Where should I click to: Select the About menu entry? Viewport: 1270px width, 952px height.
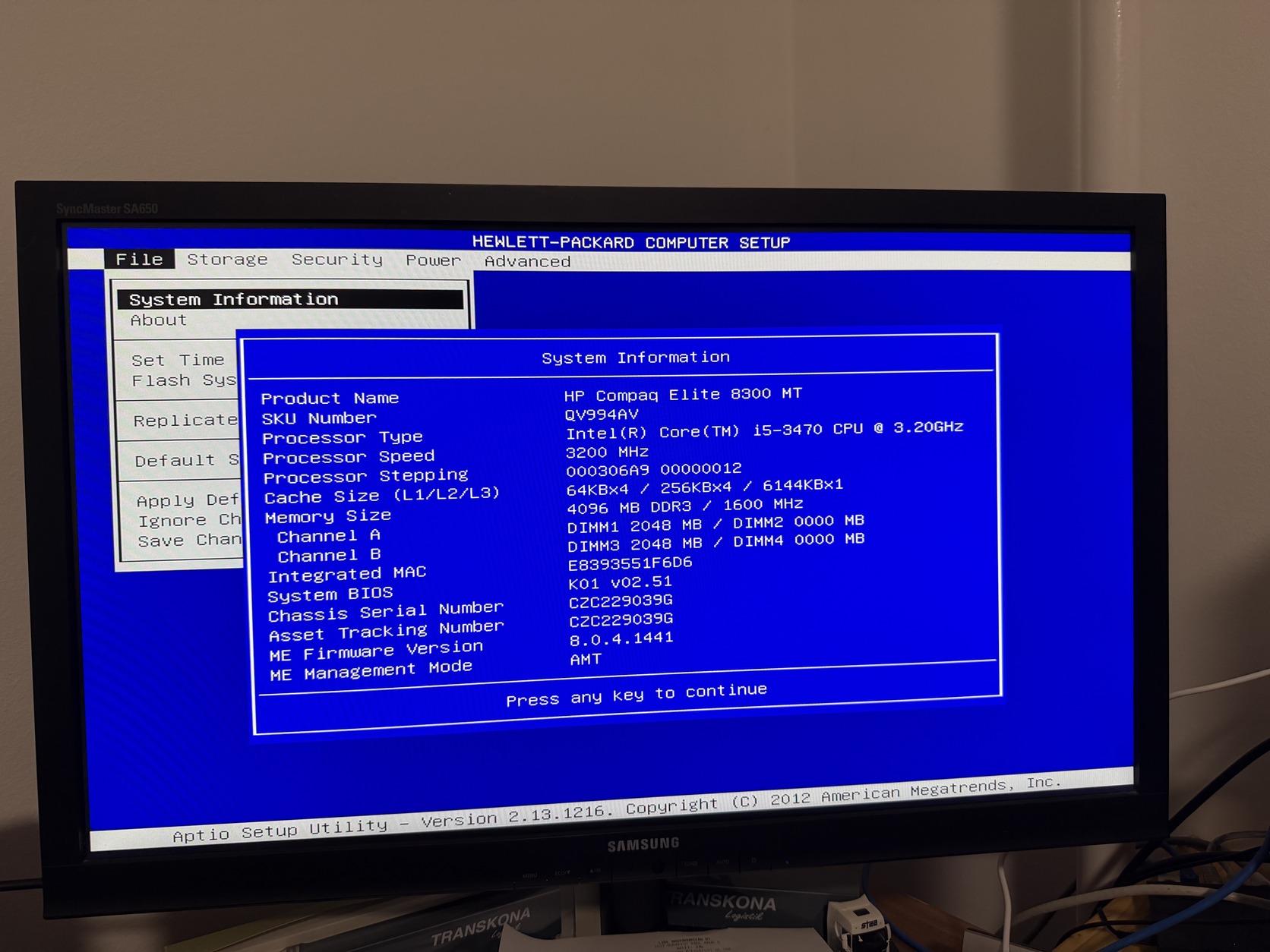coord(158,320)
